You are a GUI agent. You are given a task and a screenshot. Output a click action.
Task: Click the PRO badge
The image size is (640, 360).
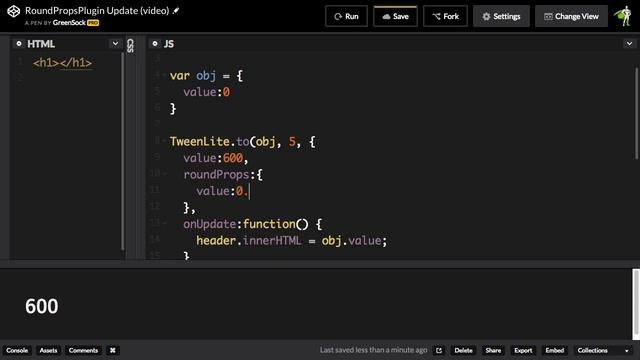pos(93,23)
